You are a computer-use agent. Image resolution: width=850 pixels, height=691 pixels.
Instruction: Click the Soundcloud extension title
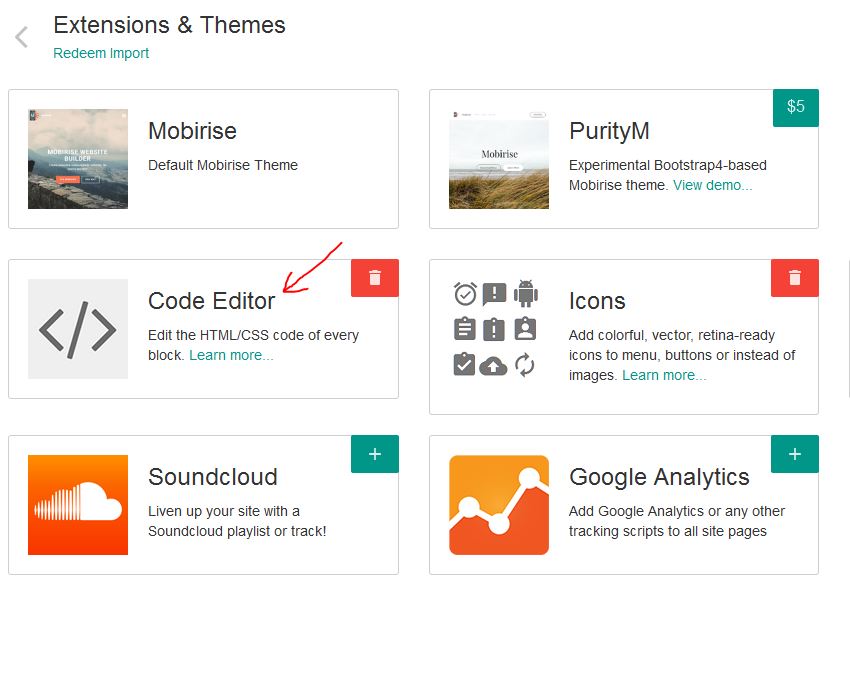(x=213, y=477)
